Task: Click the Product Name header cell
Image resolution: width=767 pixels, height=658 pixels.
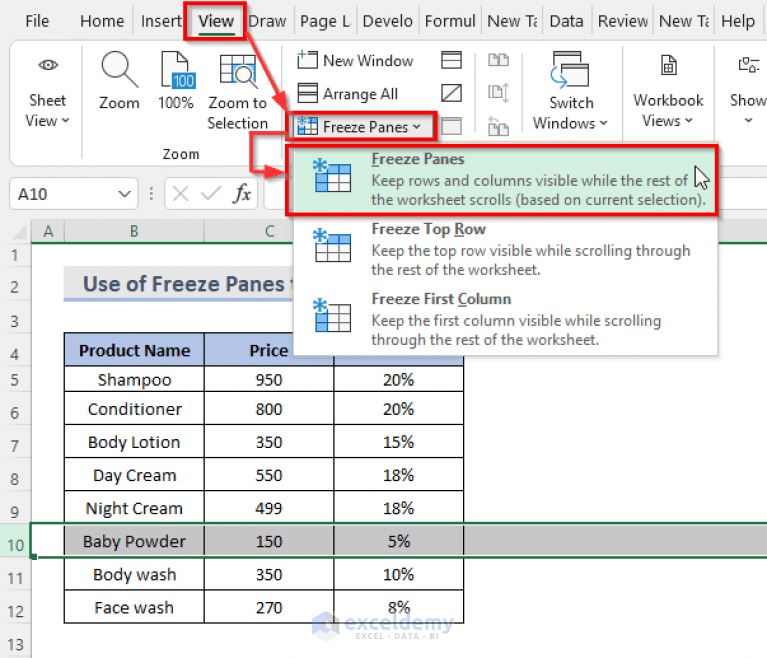Action: coord(134,350)
